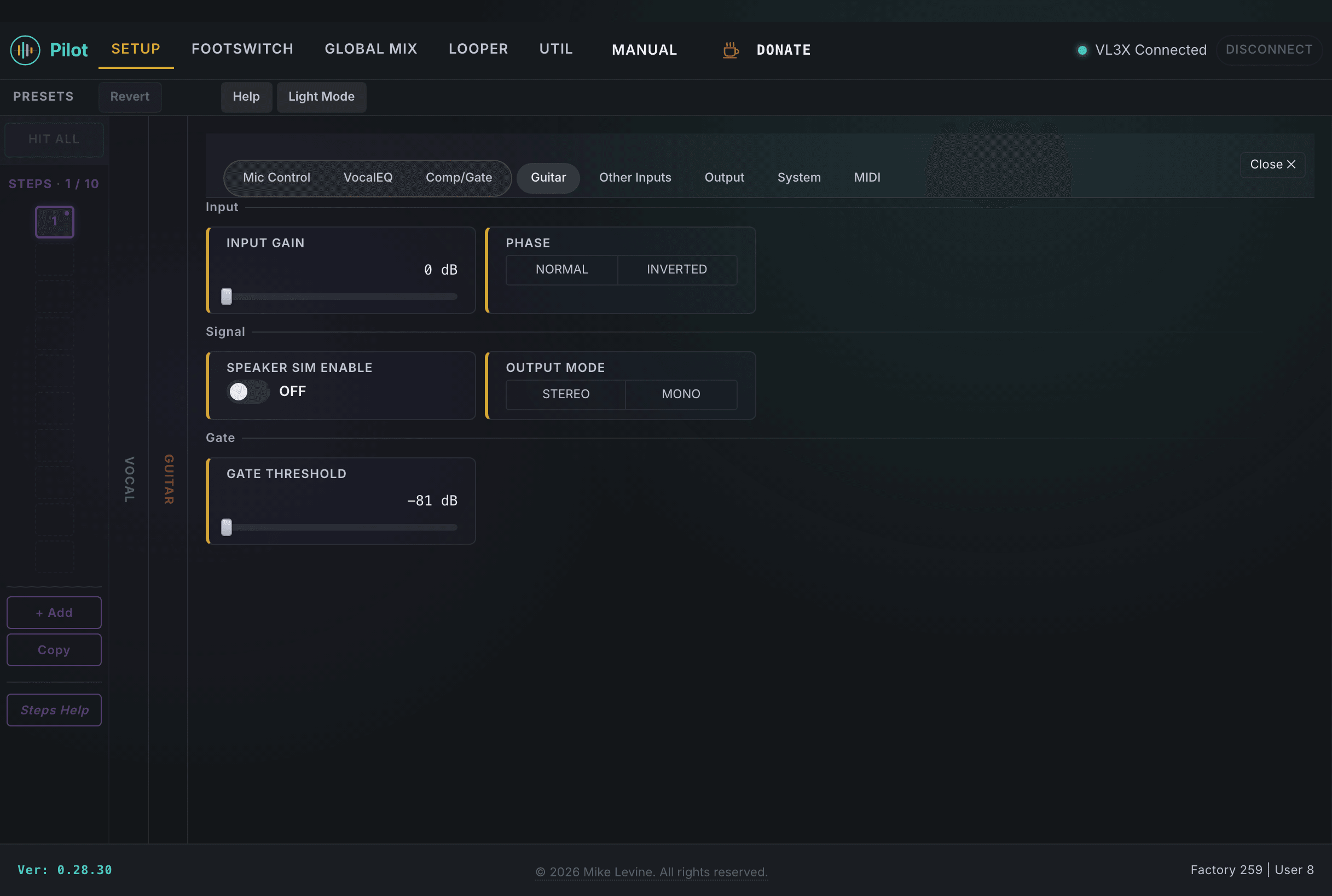Image resolution: width=1332 pixels, height=896 pixels.
Task: Click the green VL3X connection status dot
Action: click(1081, 50)
